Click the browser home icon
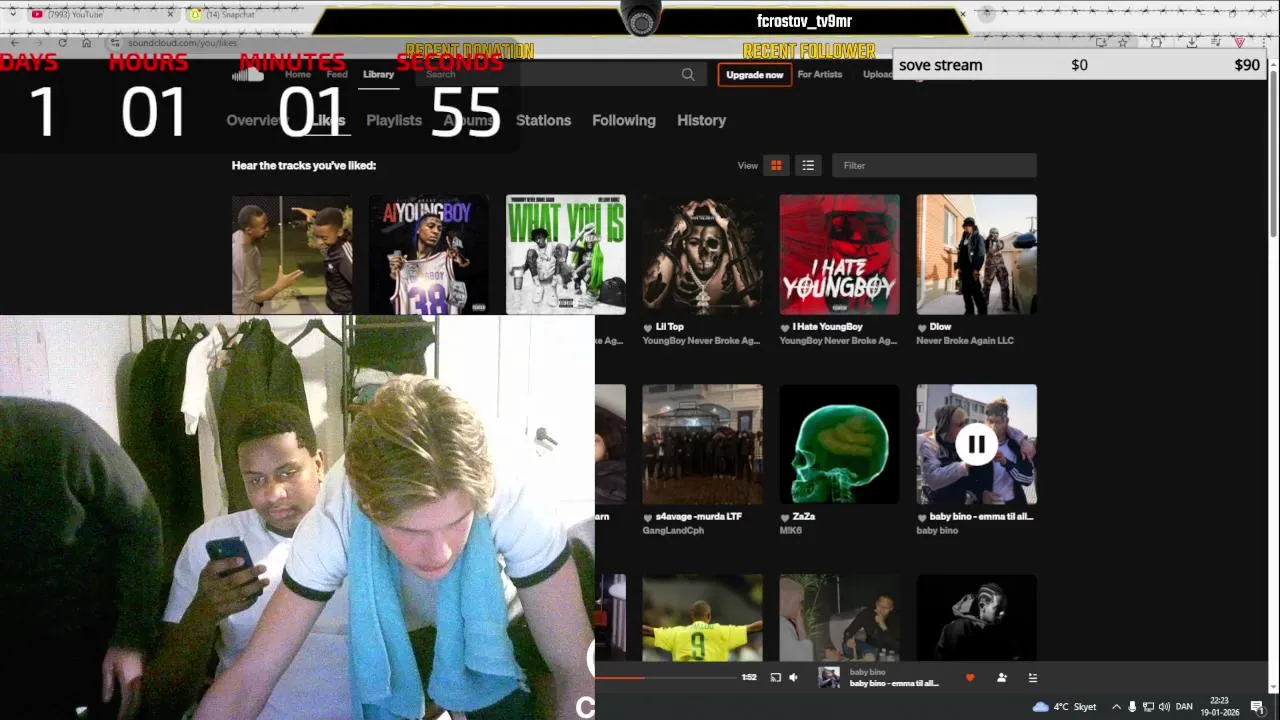 tap(86, 43)
